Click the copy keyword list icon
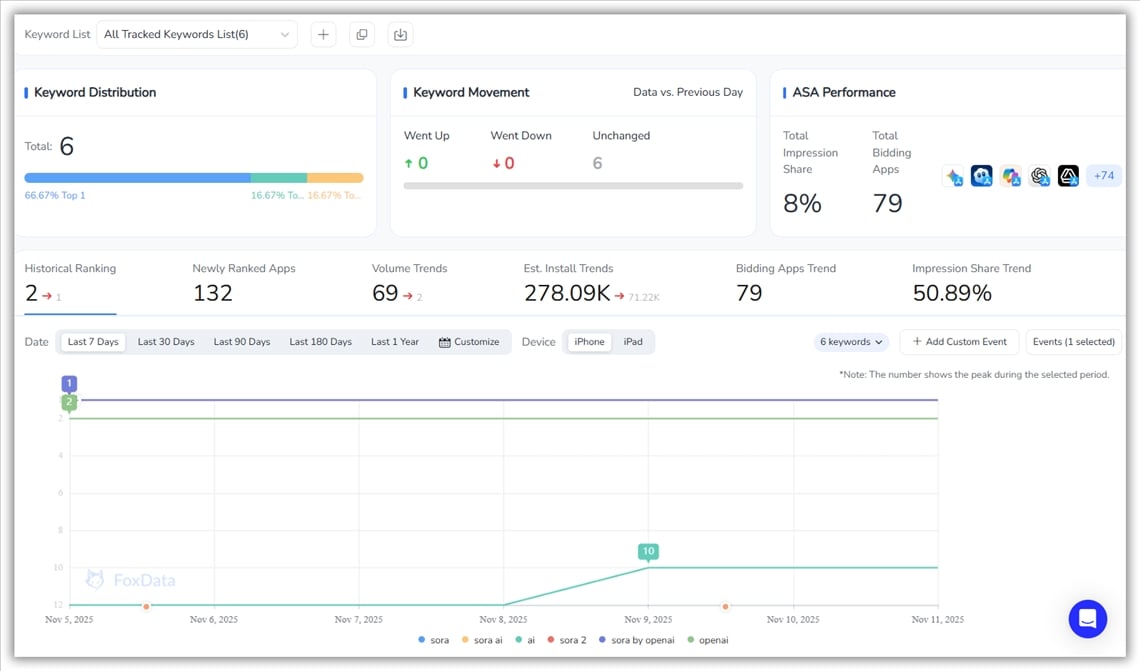The height and width of the screenshot is (671, 1140). [362, 34]
